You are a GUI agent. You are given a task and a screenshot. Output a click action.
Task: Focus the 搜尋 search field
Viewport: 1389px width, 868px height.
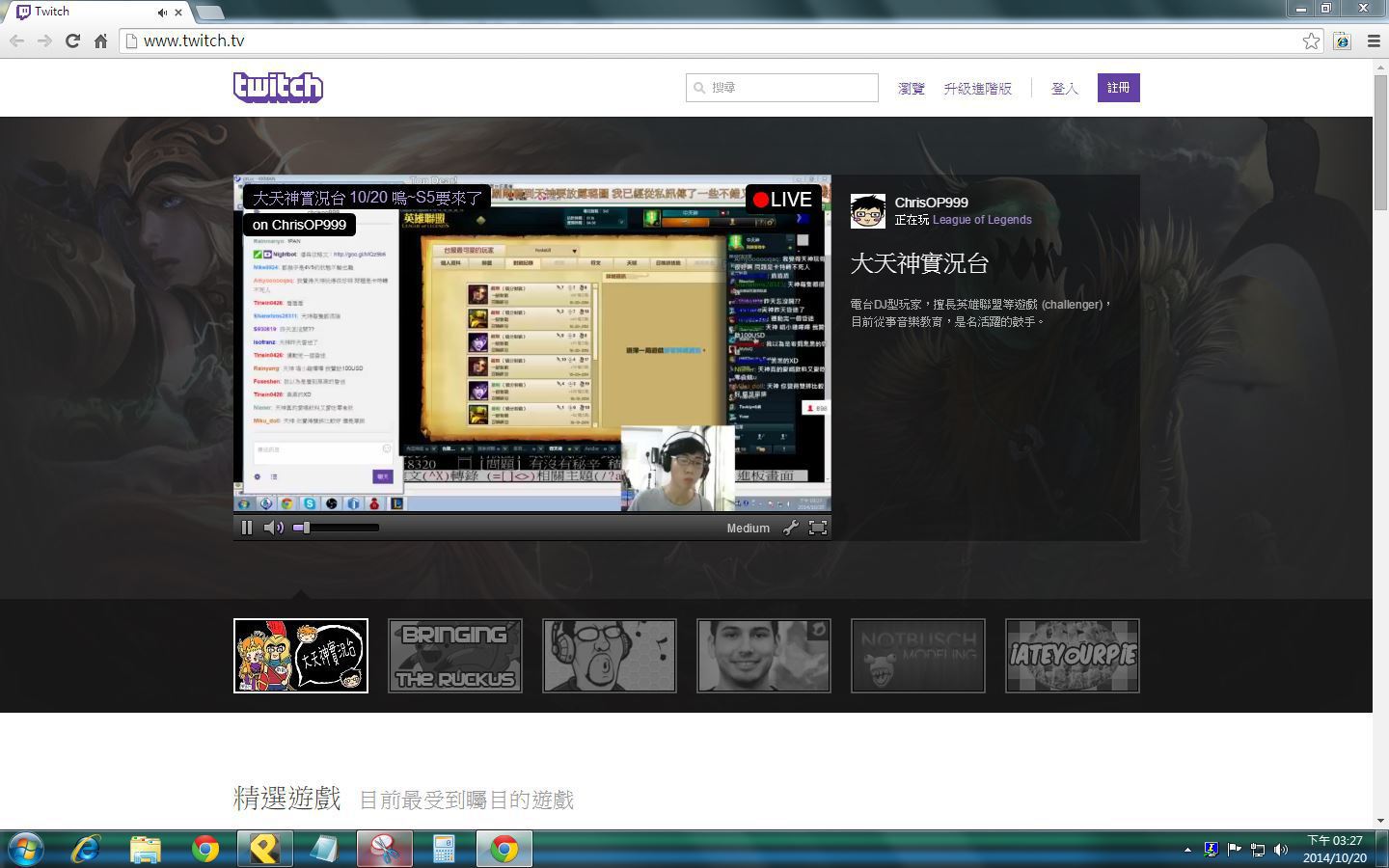[x=782, y=88]
